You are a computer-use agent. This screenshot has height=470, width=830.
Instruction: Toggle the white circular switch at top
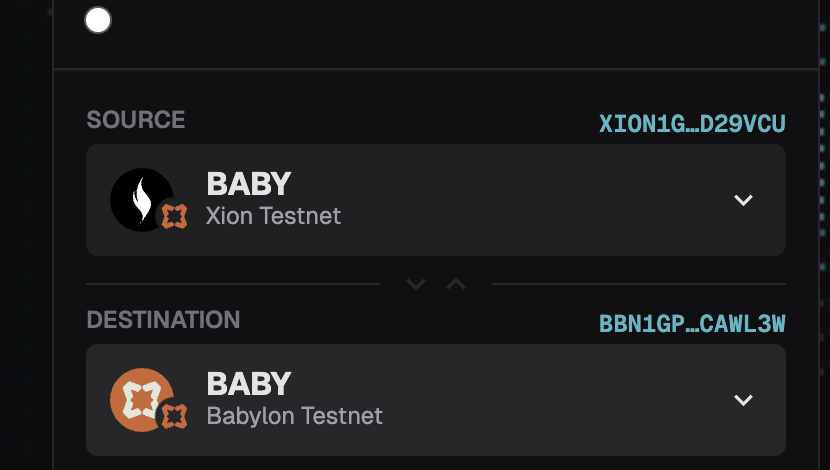(98, 20)
